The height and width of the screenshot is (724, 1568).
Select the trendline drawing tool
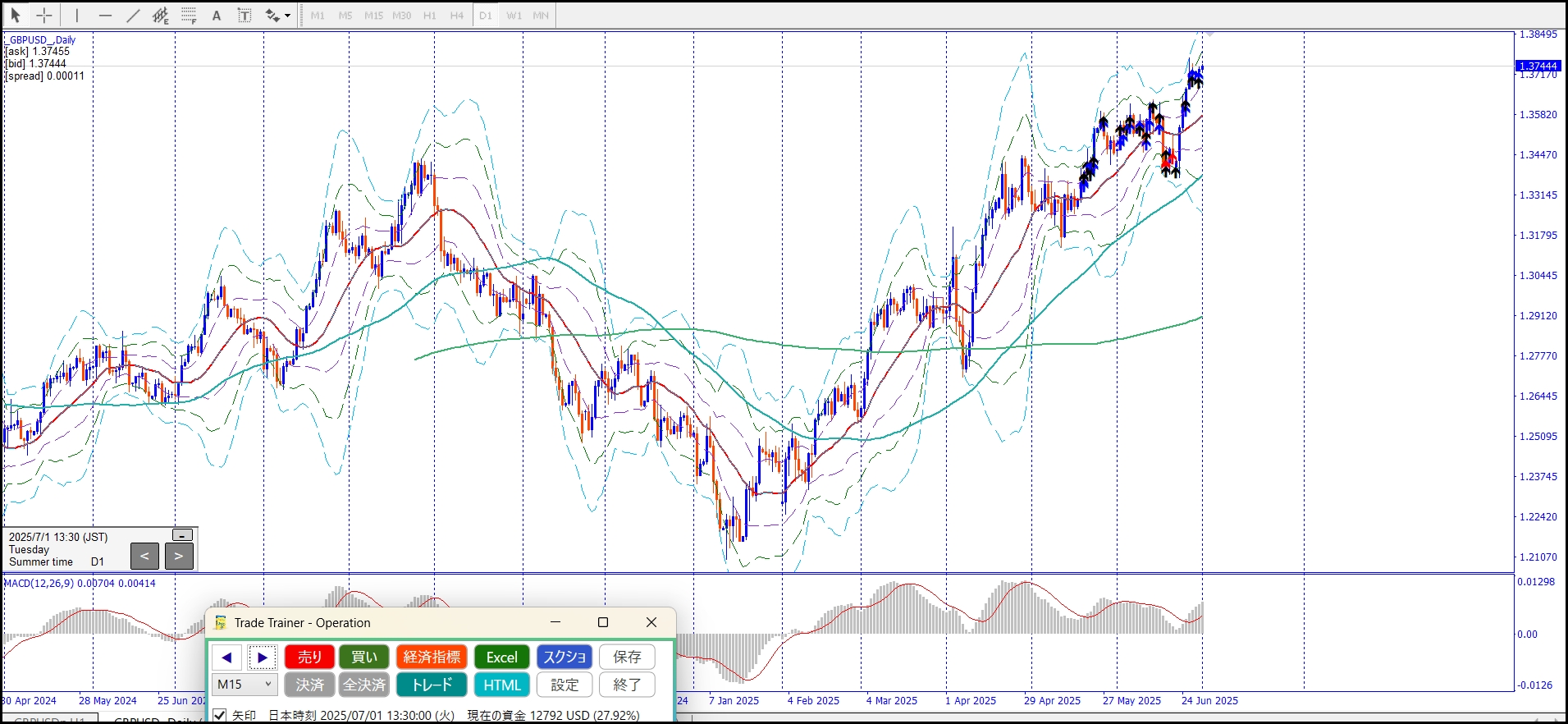pyautogui.click(x=133, y=16)
